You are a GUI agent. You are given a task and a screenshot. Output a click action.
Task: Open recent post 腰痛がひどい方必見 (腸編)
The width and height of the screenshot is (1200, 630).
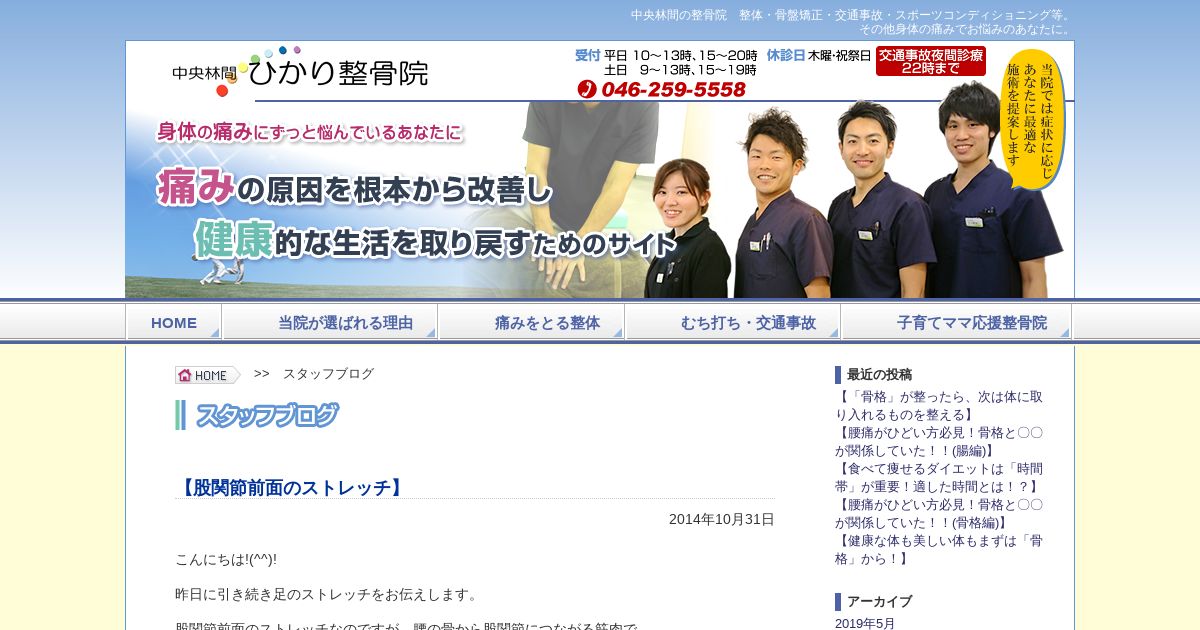pyautogui.click(x=939, y=441)
